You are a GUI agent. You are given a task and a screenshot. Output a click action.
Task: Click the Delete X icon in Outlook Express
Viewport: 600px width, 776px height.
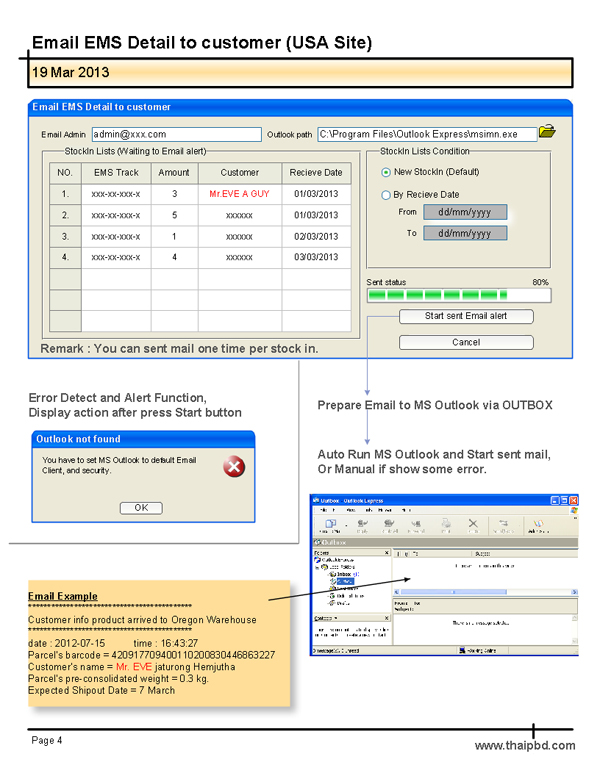(x=473, y=526)
